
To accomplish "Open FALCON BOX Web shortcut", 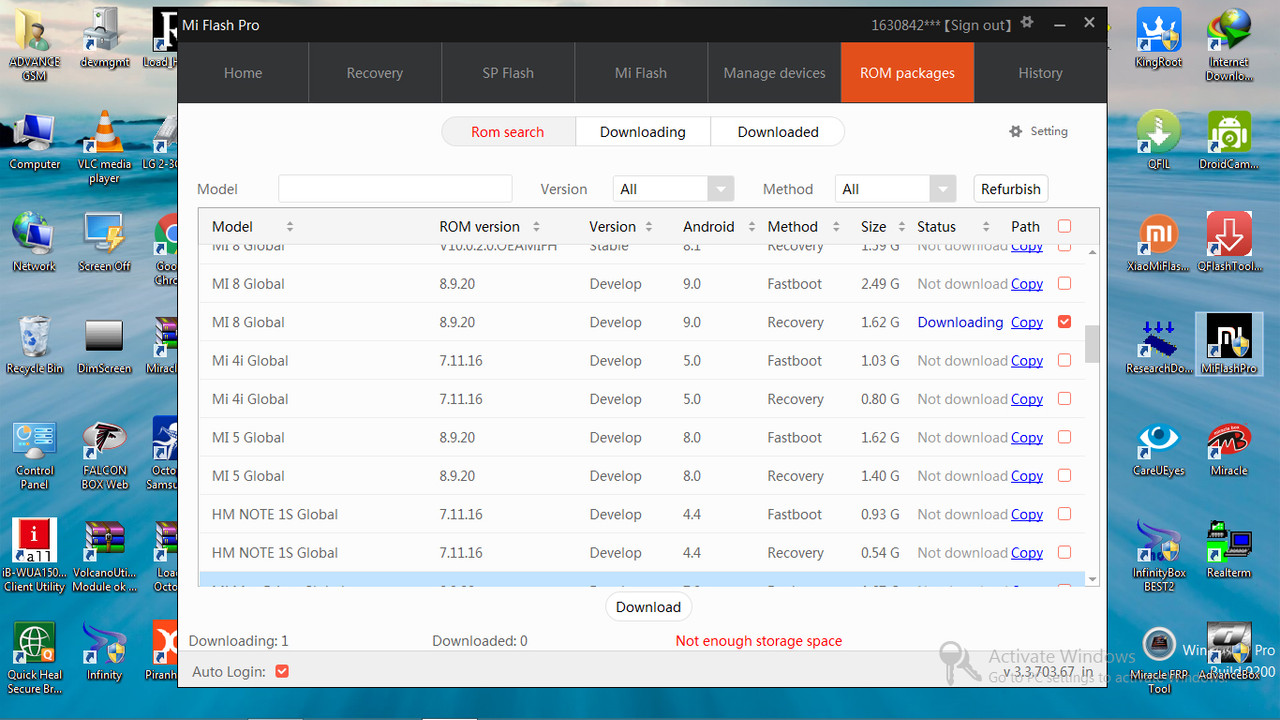I will point(104,455).
